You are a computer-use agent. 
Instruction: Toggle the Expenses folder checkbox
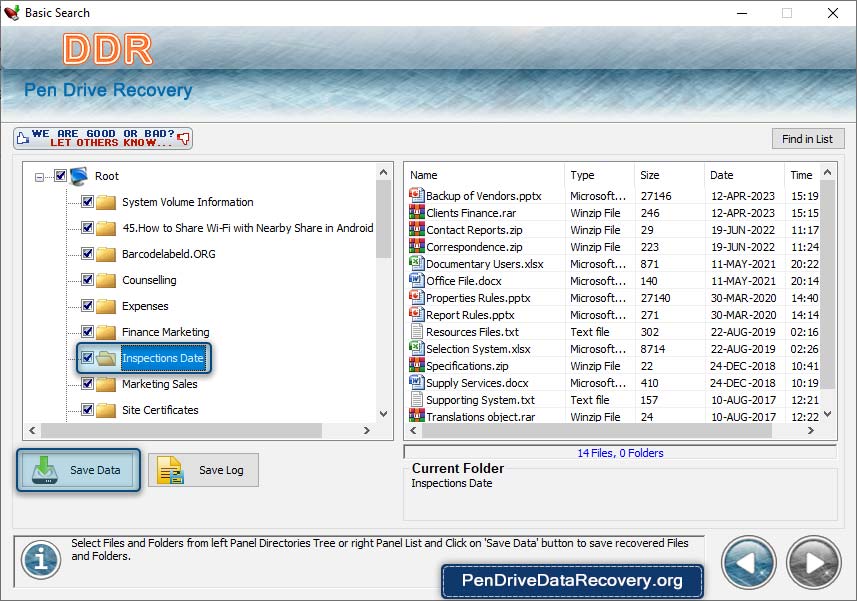point(88,306)
